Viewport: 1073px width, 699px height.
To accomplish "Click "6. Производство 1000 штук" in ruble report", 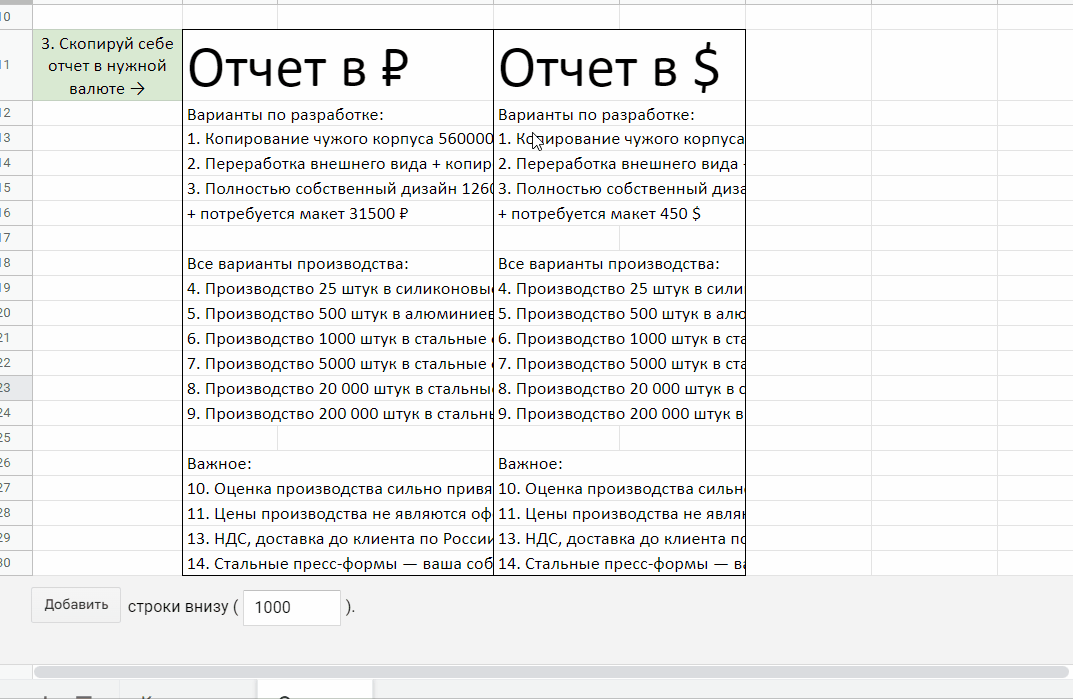I will [337, 339].
